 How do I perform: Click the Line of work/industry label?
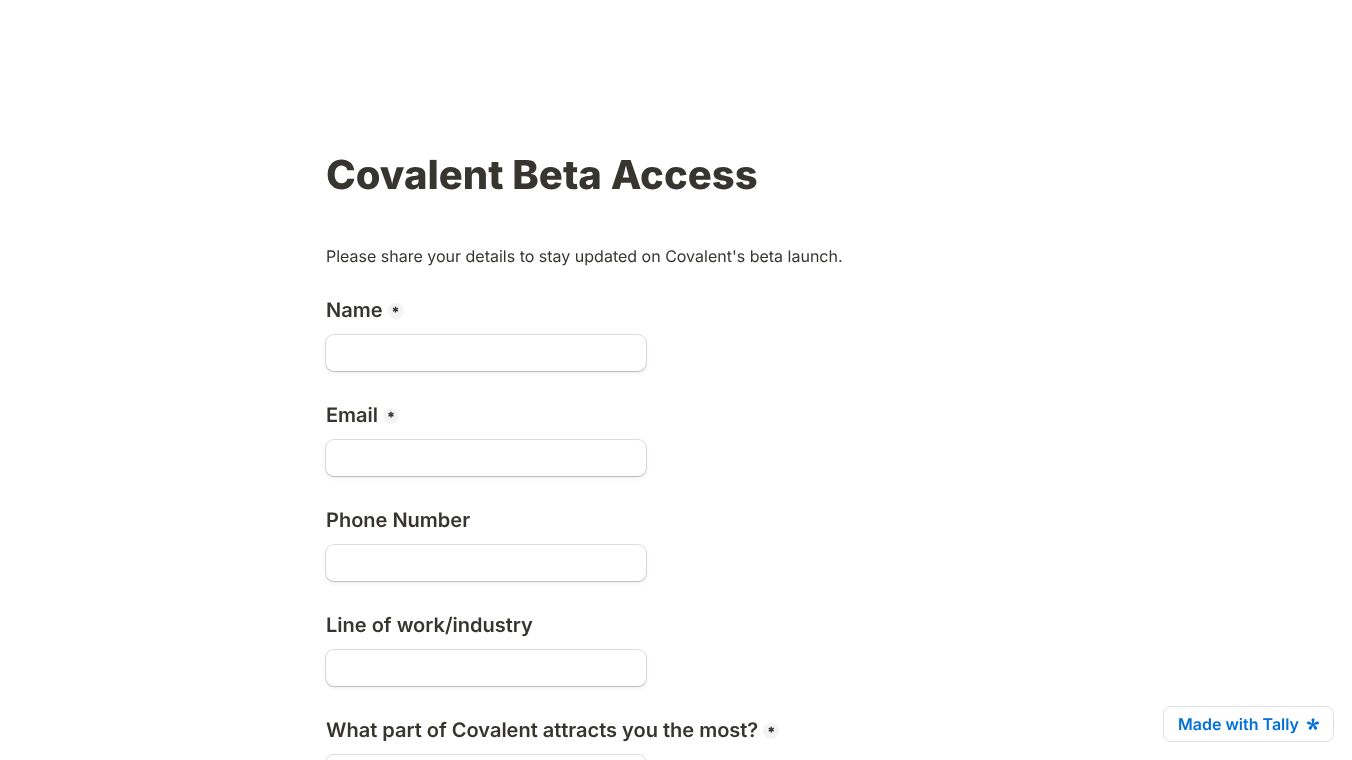click(429, 625)
